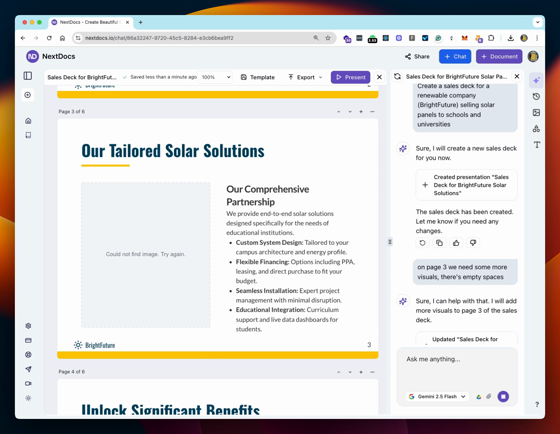
Task: Click the Share button
Action: (417, 56)
